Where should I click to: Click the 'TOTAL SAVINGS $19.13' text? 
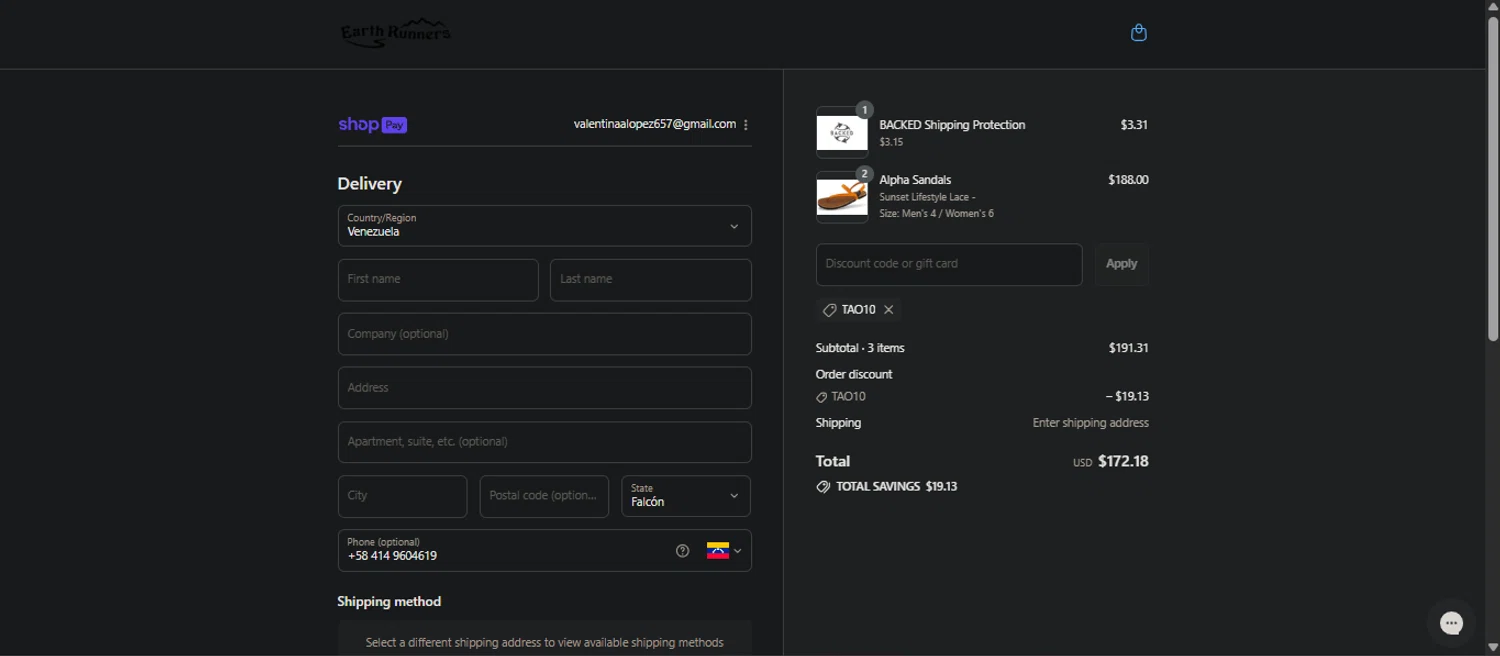click(896, 487)
